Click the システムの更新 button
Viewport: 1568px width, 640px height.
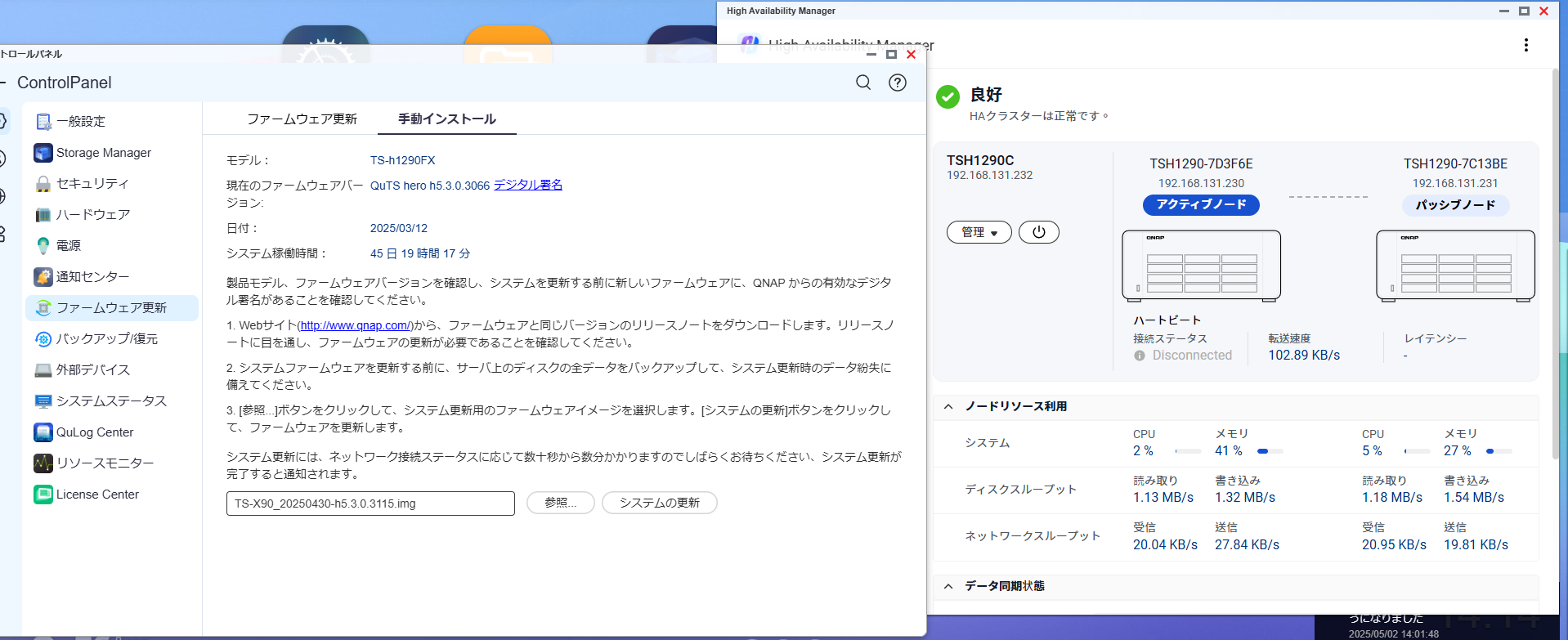coord(660,503)
